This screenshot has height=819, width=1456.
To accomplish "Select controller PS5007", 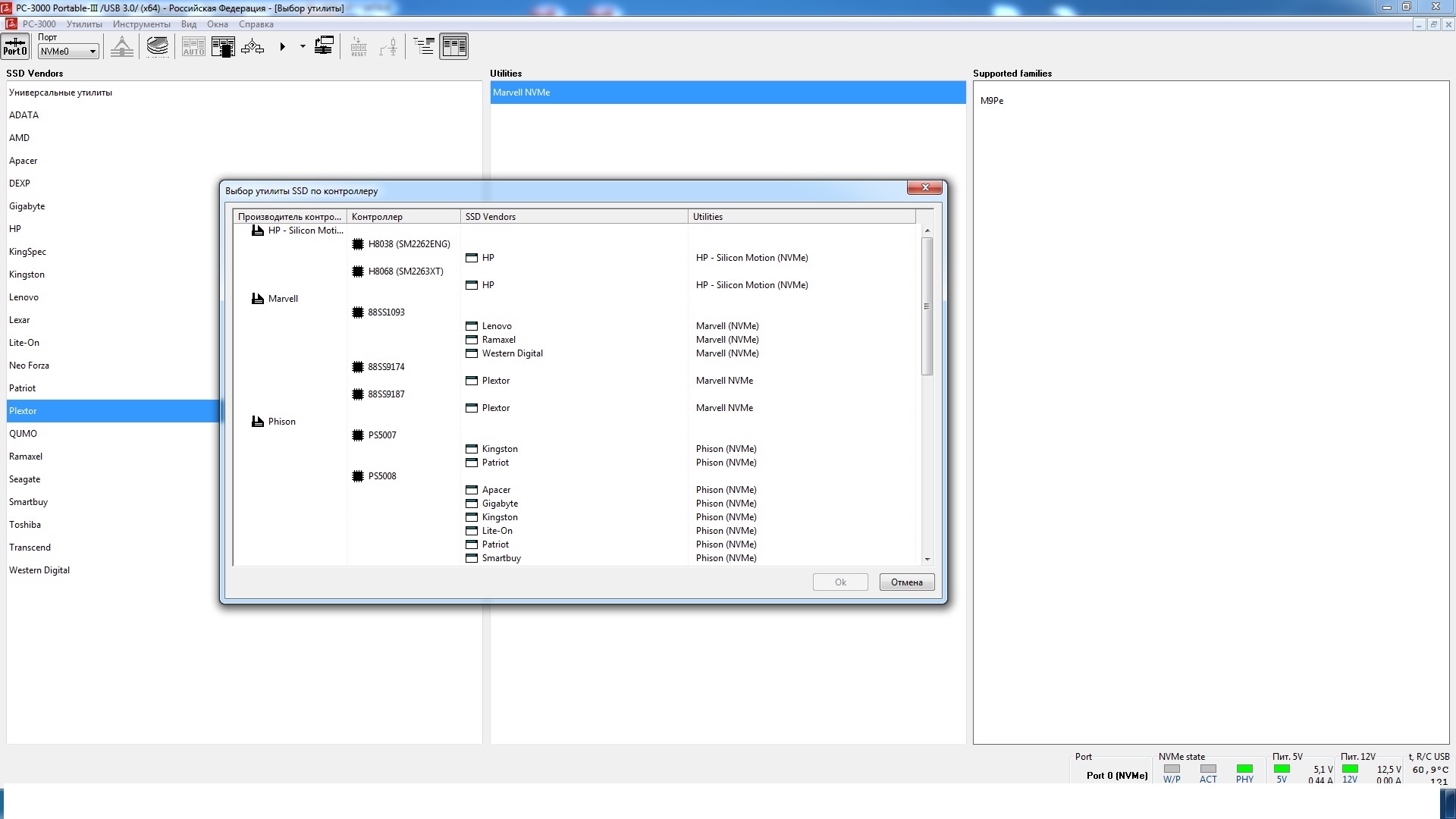I will (382, 435).
